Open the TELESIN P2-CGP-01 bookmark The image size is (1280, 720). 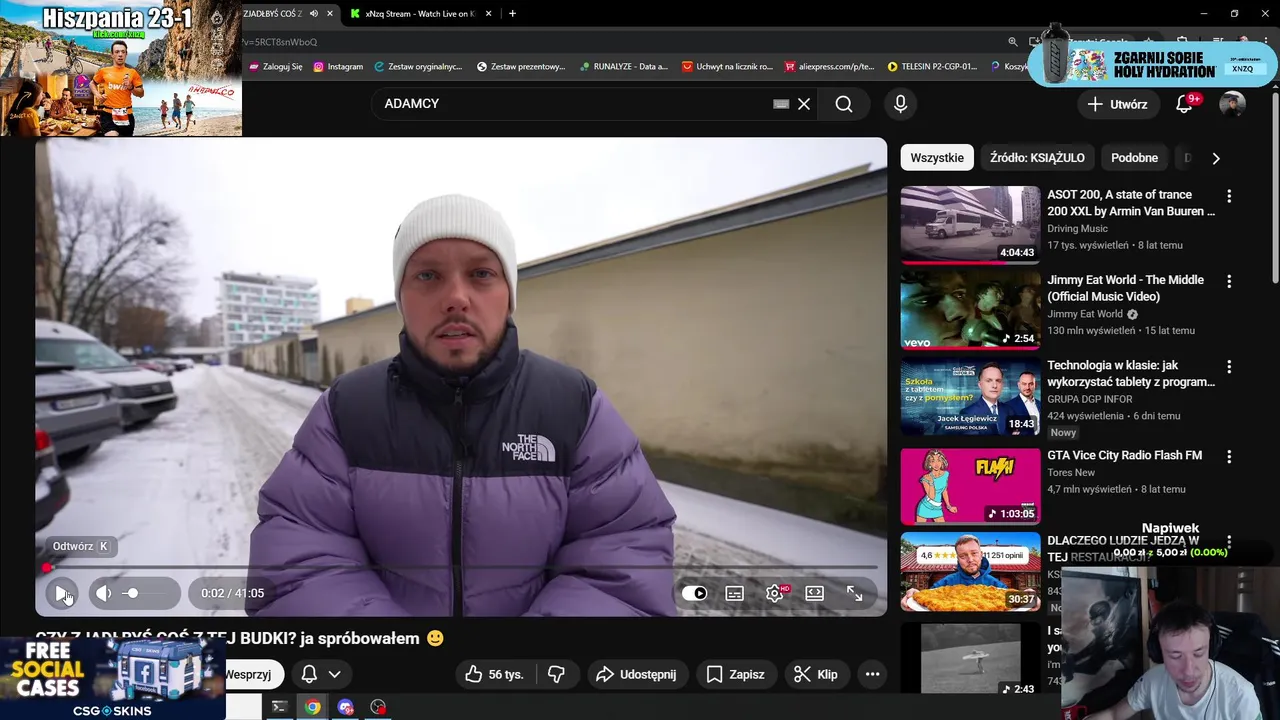coord(932,67)
